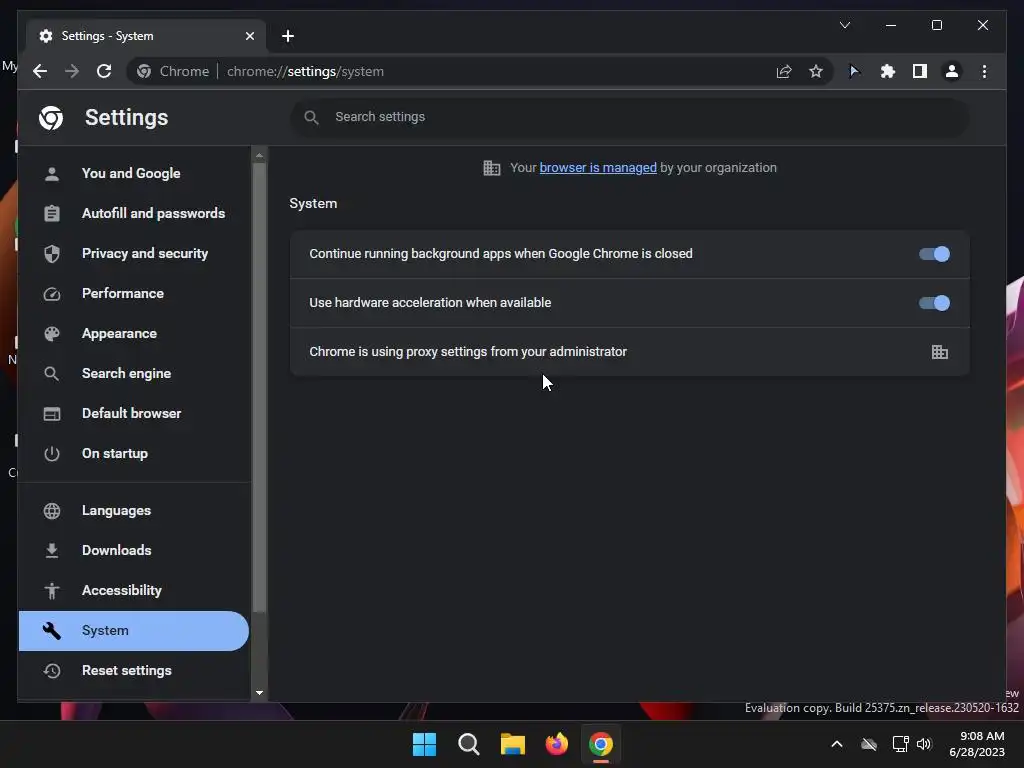The image size is (1024, 768).
Task: Click the Chrome site info chip in address bar
Action: click(x=174, y=71)
